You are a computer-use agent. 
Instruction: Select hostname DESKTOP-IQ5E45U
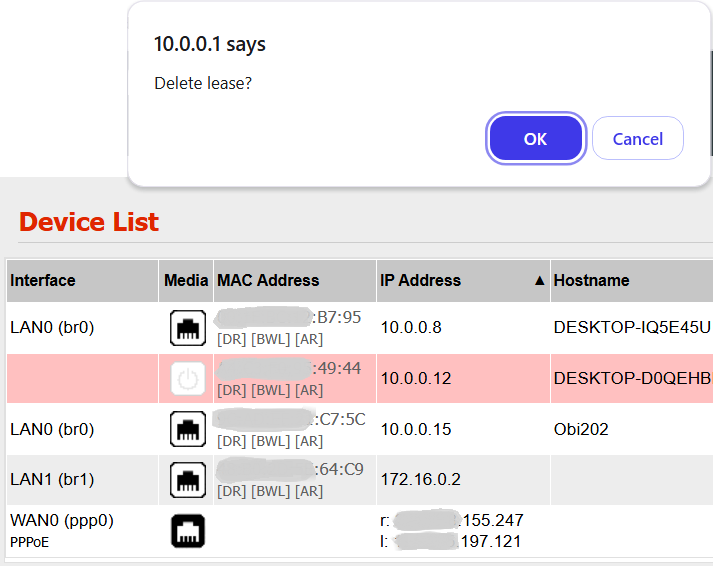click(x=632, y=327)
